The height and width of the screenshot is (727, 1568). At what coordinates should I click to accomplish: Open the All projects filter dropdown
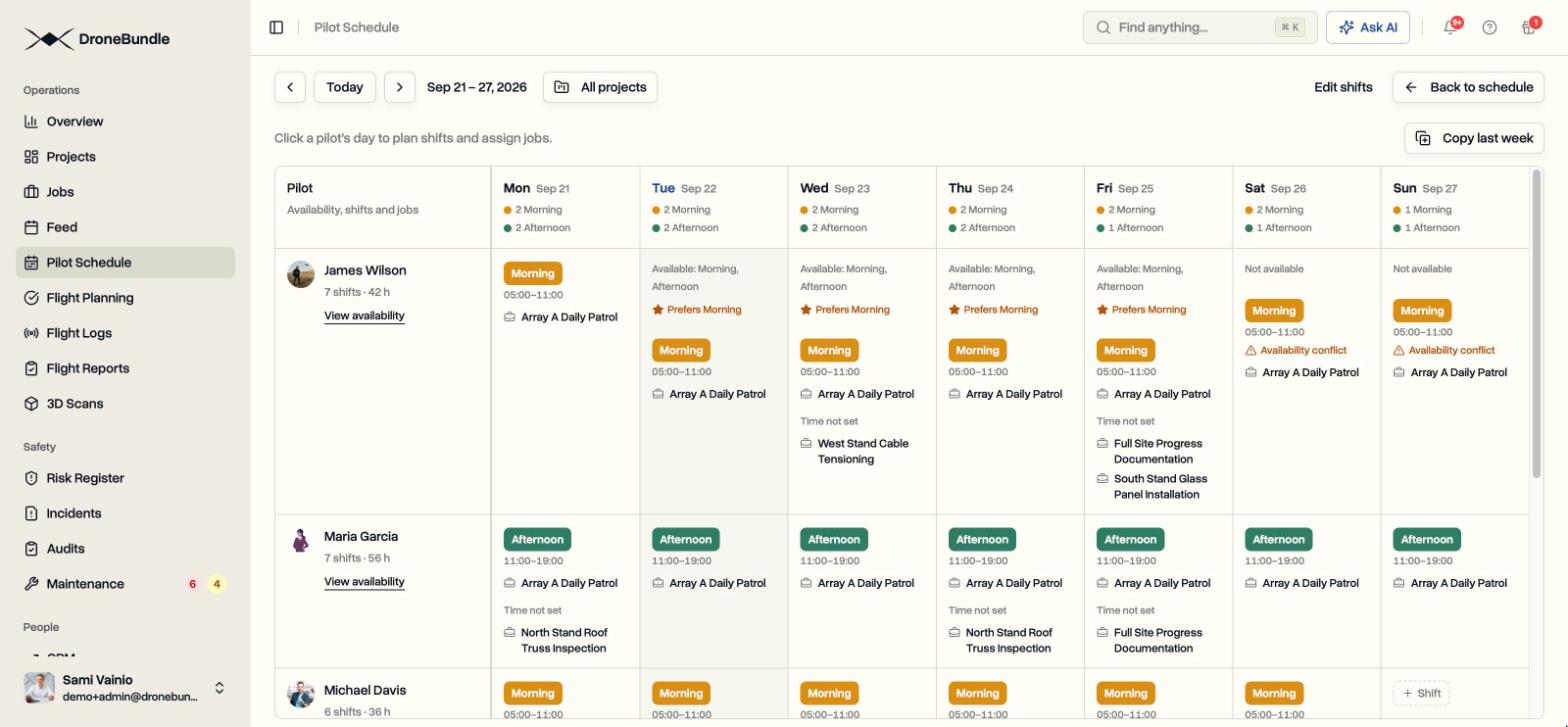(x=600, y=87)
